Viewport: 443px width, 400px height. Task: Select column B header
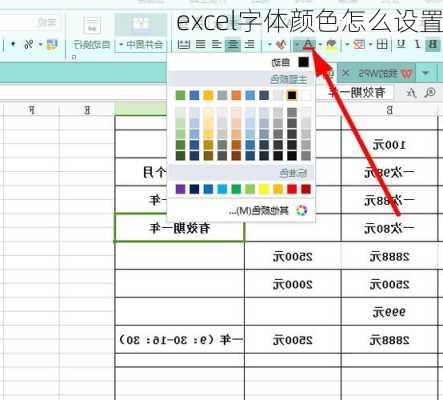(389, 110)
